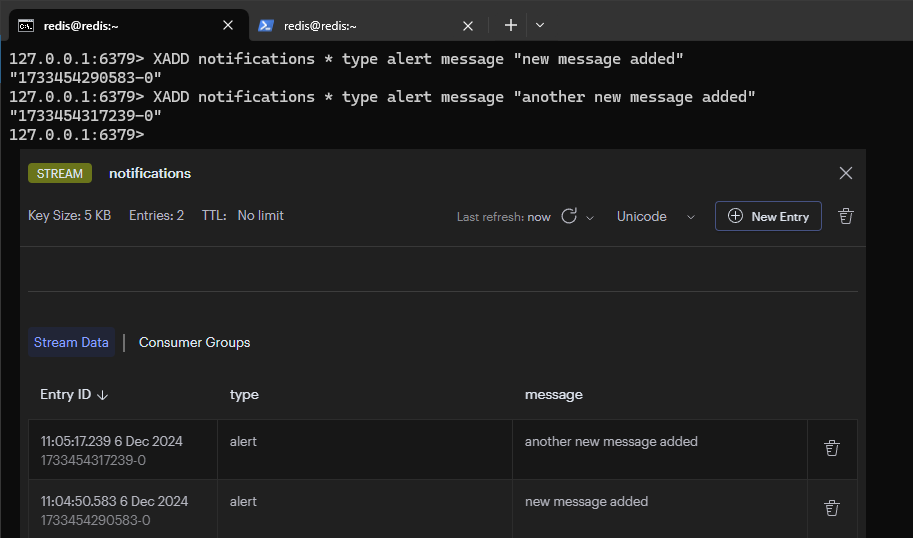
Task: Toggle Entry ID sort order arrow
Action: point(103,395)
